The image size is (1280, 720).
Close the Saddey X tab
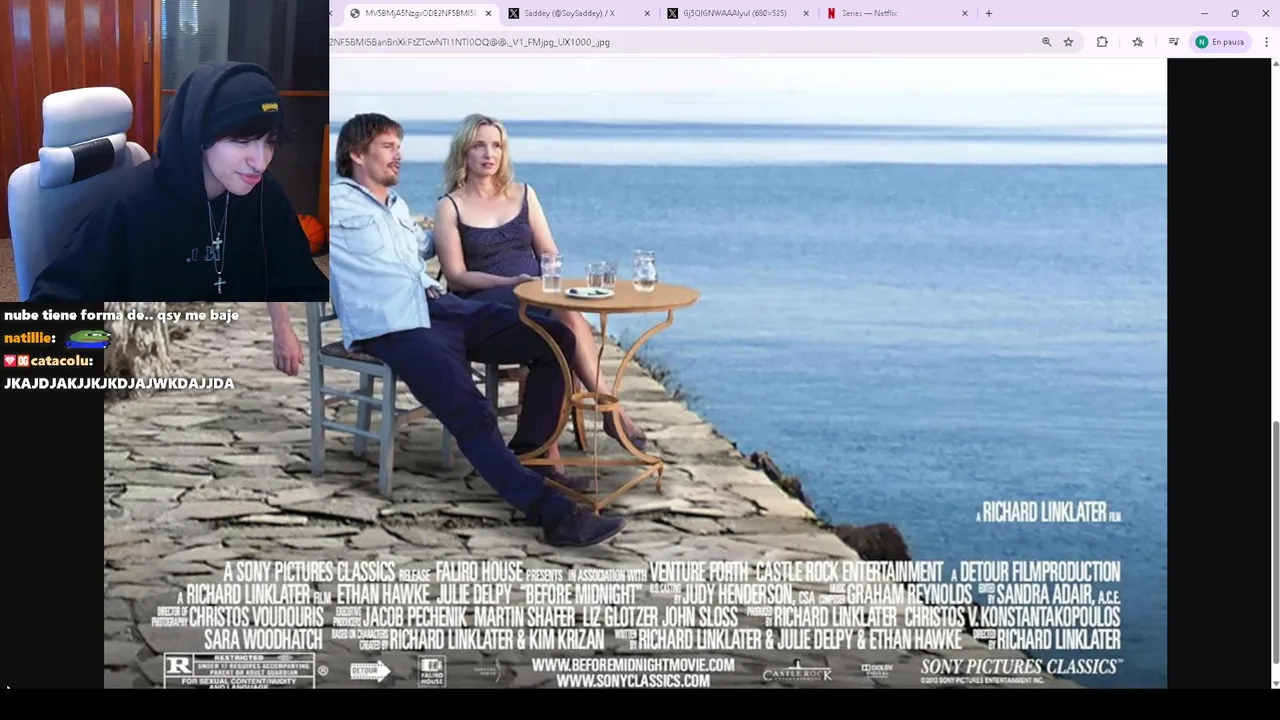(647, 13)
